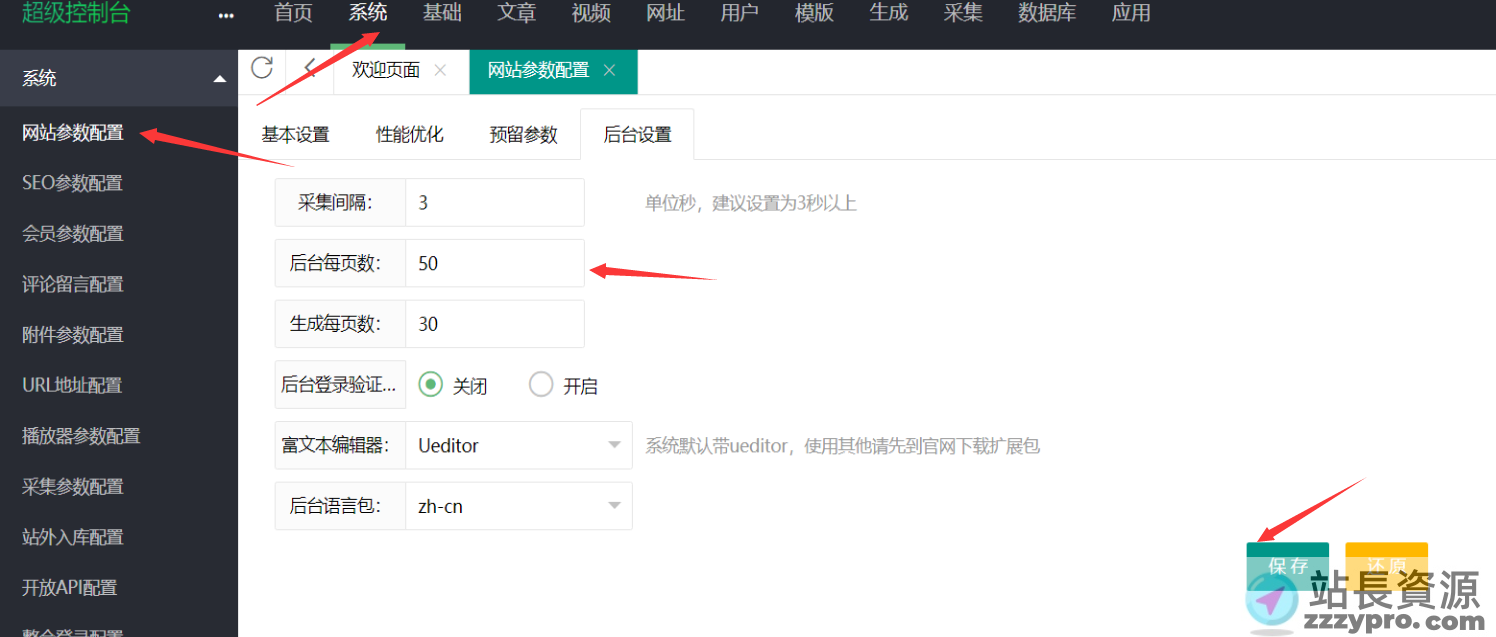Open SEO参数配置 in the sidebar
Screen dimensions: 1496x637
[x=72, y=183]
